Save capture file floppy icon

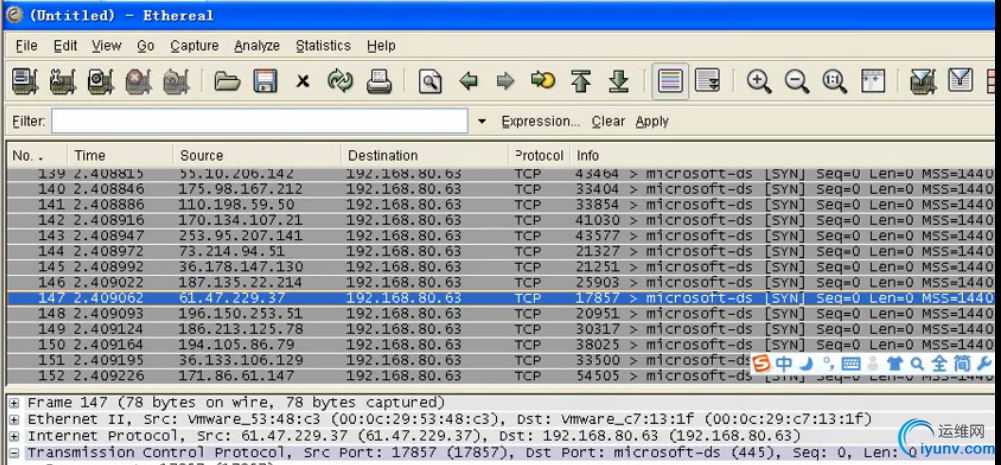[x=265, y=81]
